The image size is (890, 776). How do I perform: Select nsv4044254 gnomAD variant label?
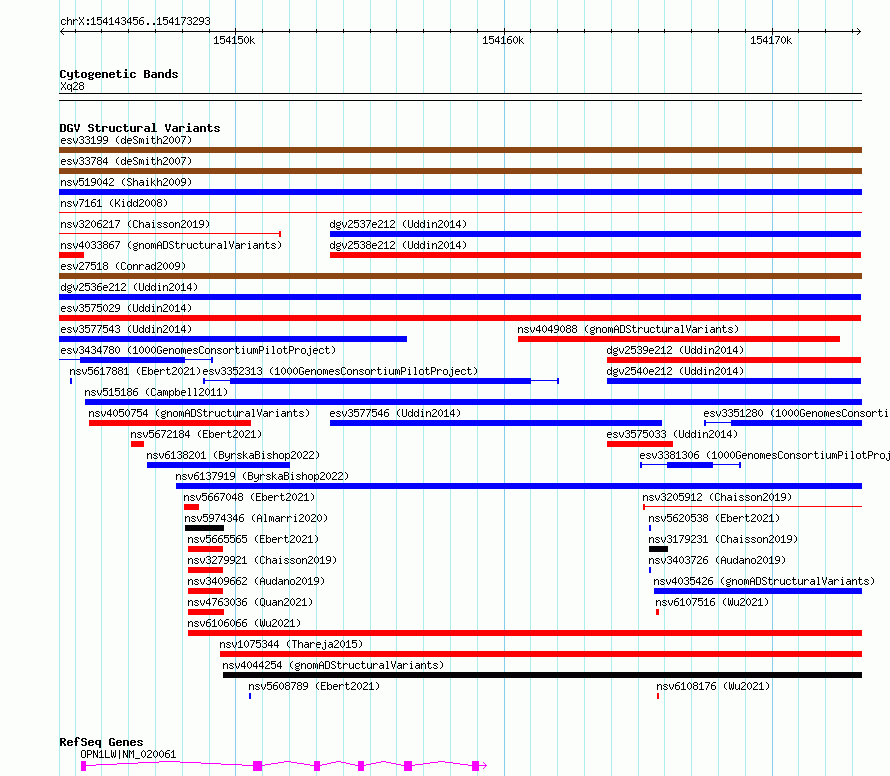[x=333, y=665]
